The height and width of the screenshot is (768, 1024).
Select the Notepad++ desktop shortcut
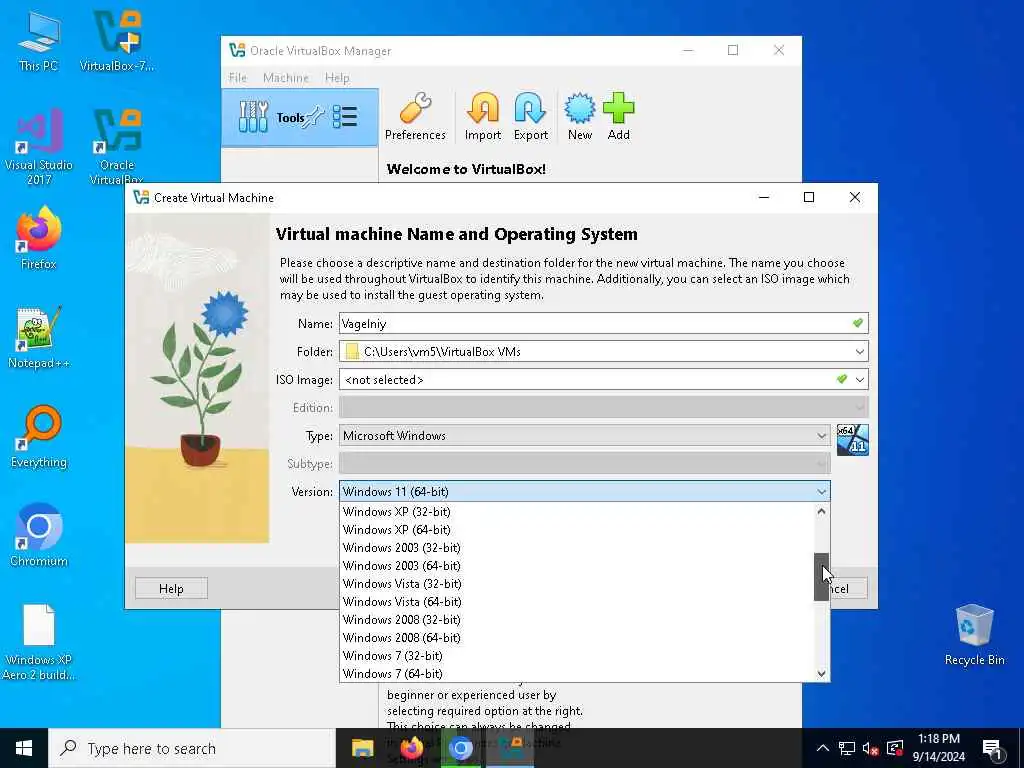(x=39, y=338)
